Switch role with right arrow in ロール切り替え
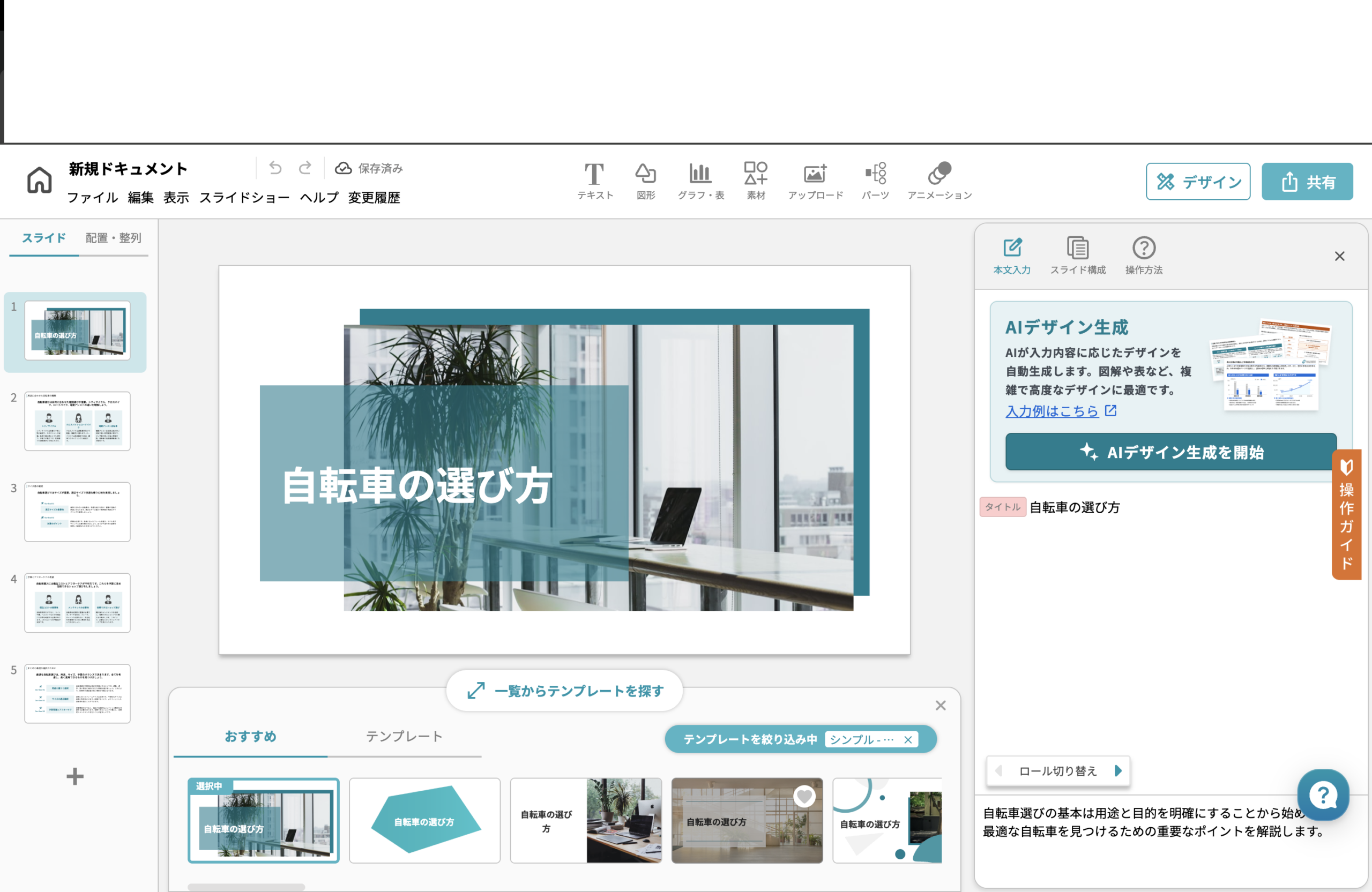Image resolution: width=1372 pixels, height=892 pixels. (x=1118, y=771)
